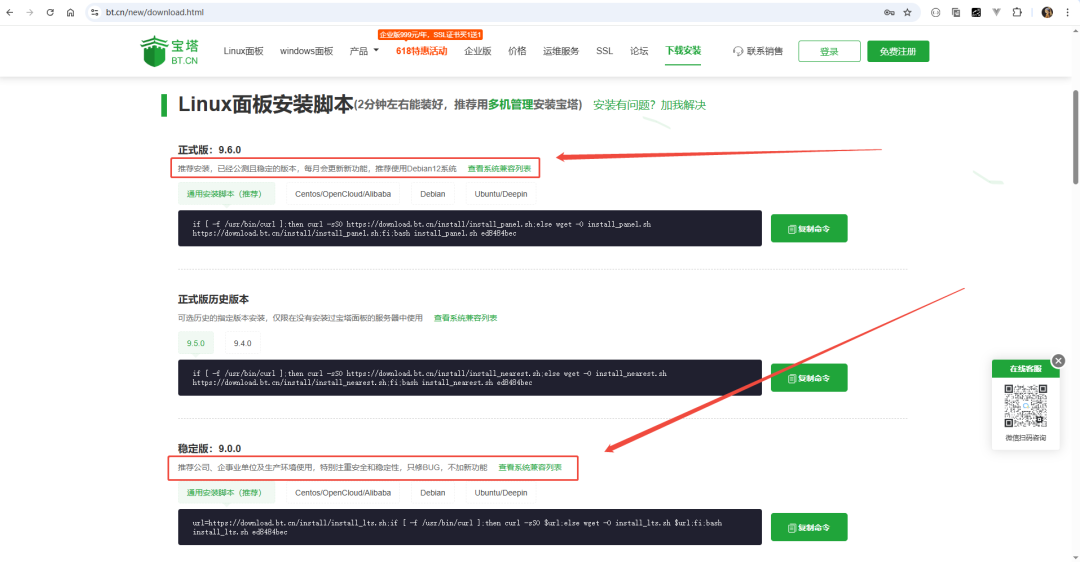Open 查看系统兼容列表 under 稳定版 9.0.0
The width and height of the screenshot is (1080, 562).
click(x=530, y=468)
